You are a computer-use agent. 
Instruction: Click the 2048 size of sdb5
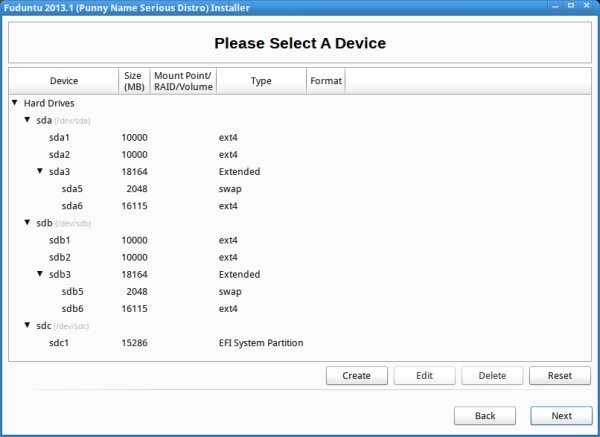(137, 292)
